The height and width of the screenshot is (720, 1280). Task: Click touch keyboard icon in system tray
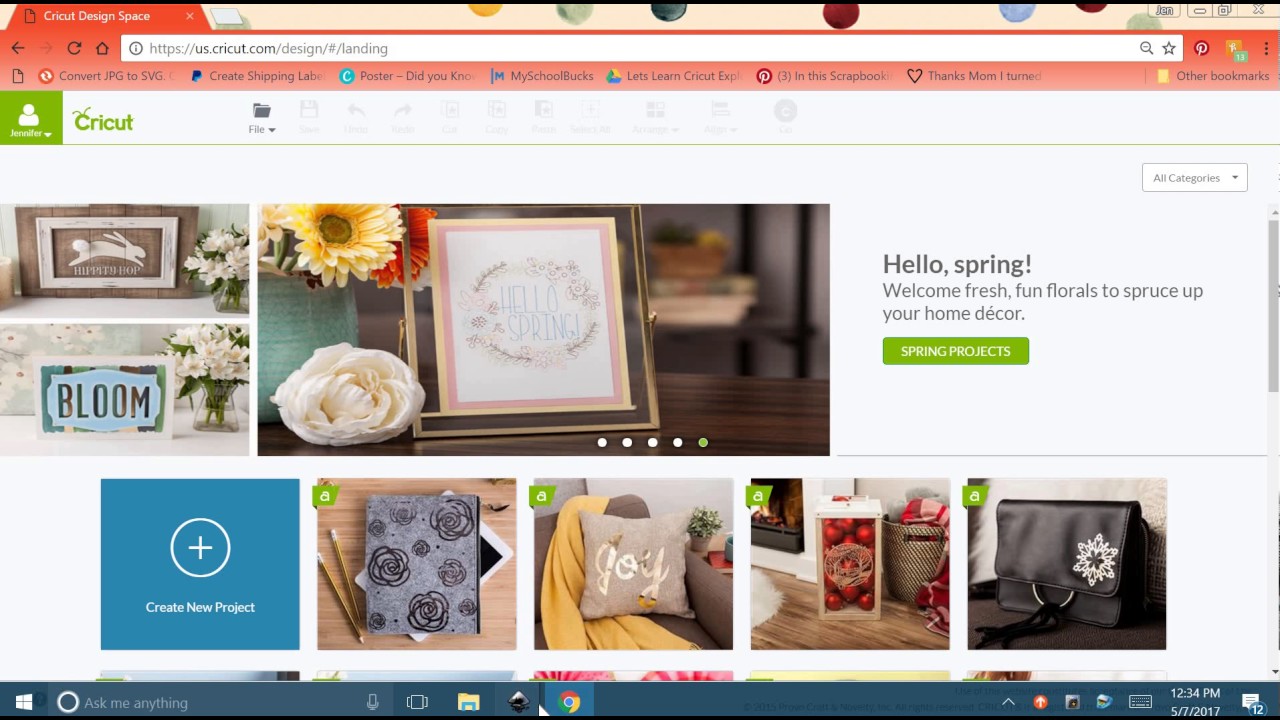(x=1141, y=702)
